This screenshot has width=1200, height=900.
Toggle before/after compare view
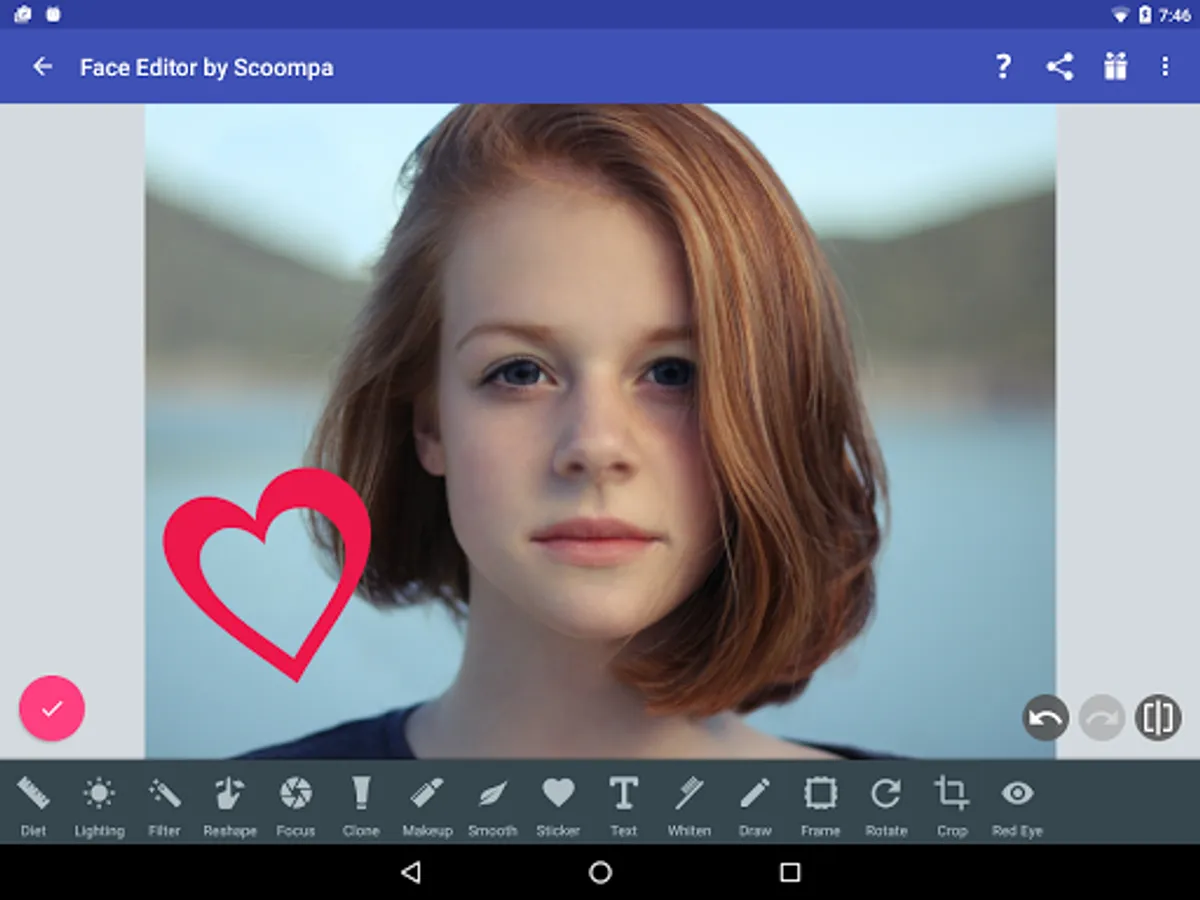click(1158, 718)
